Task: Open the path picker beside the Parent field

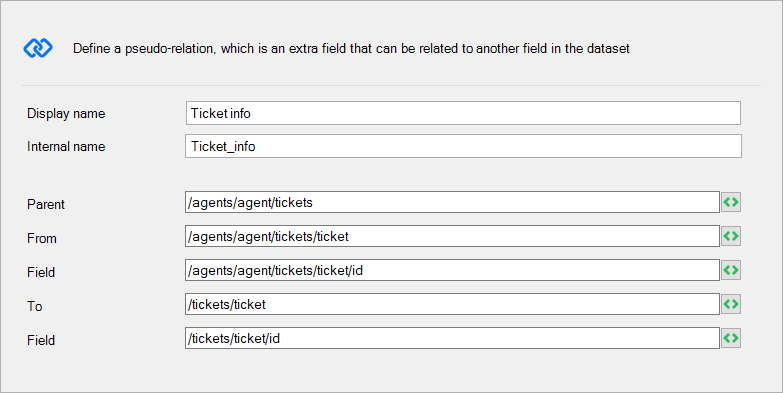Action: pos(731,202)
